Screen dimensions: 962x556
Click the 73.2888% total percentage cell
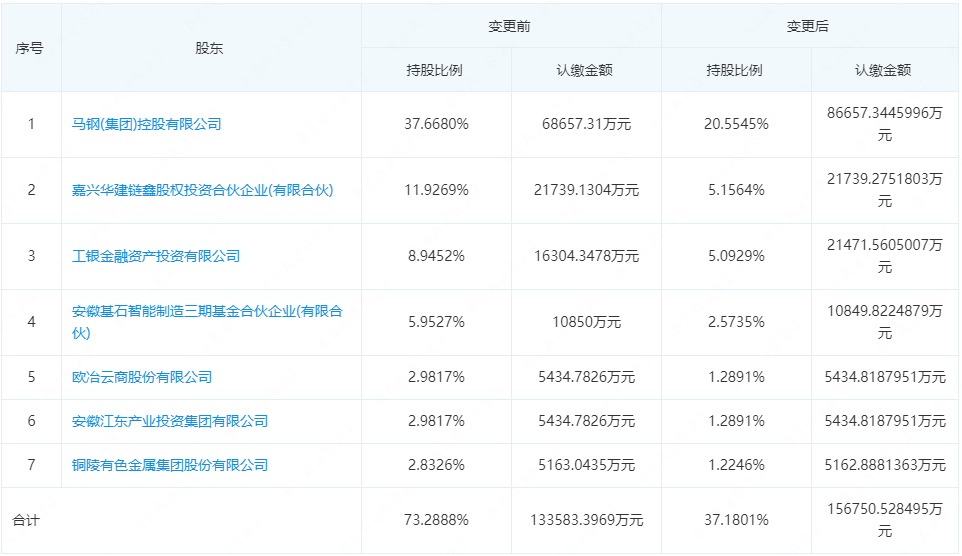tap(436, 521)
